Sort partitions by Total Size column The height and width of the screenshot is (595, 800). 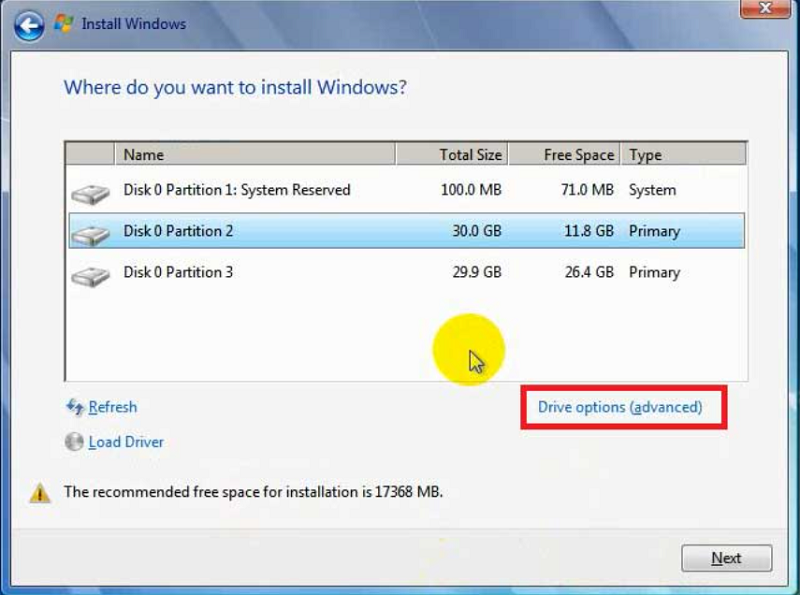[x=452, y=155]
